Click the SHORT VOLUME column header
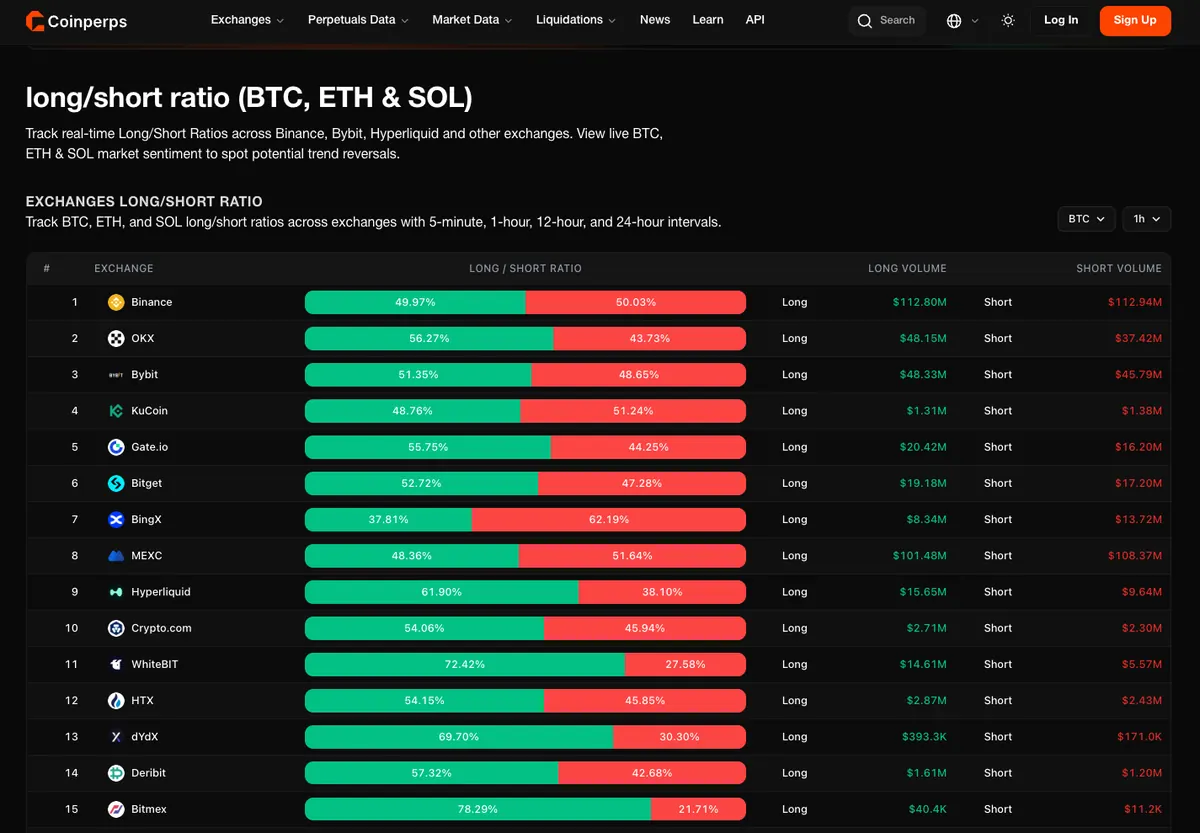The height and width of the screenshot is (833, 1200). pyautogui.click(x=1119, y=269)
